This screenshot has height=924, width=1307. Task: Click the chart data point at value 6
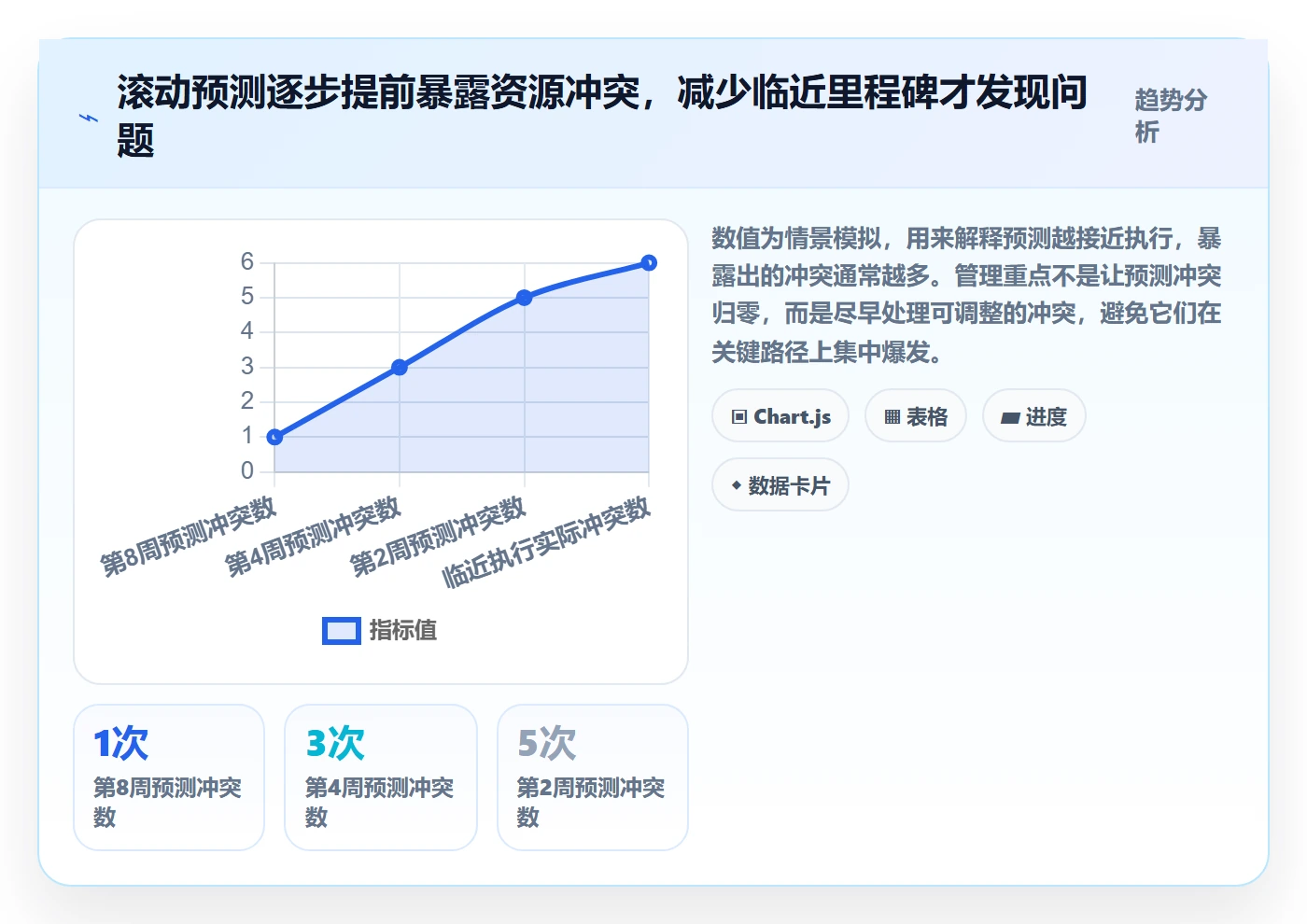coord(649,263)
